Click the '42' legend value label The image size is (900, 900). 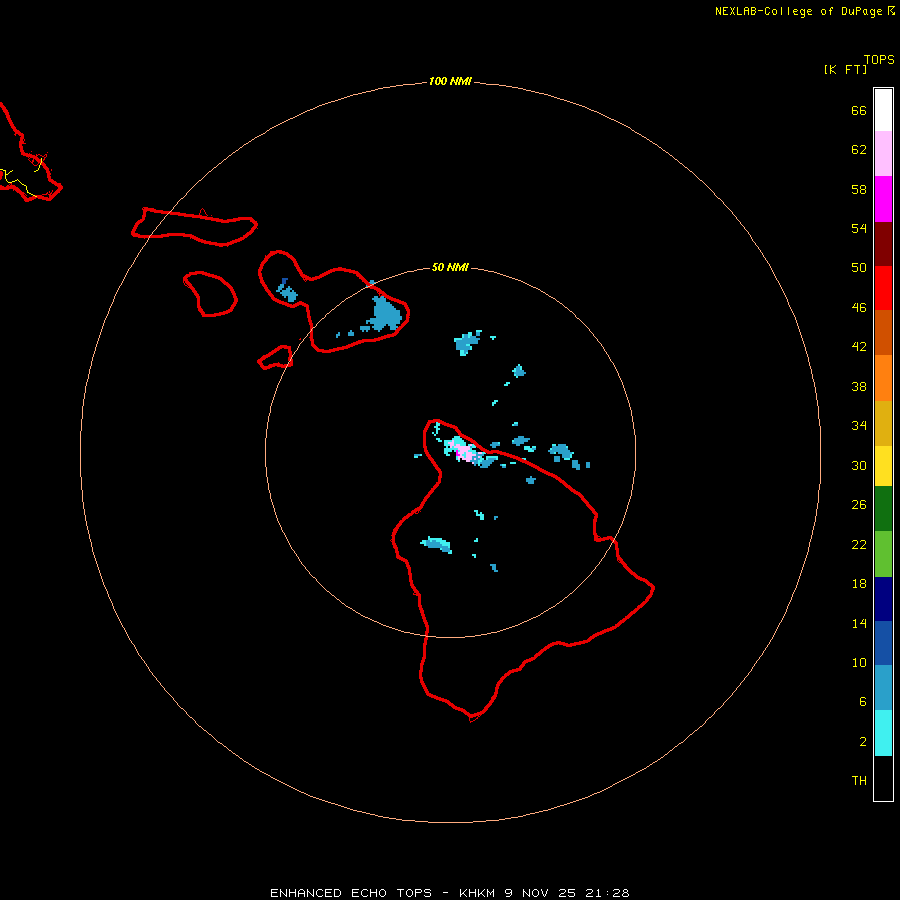(859, 347)
